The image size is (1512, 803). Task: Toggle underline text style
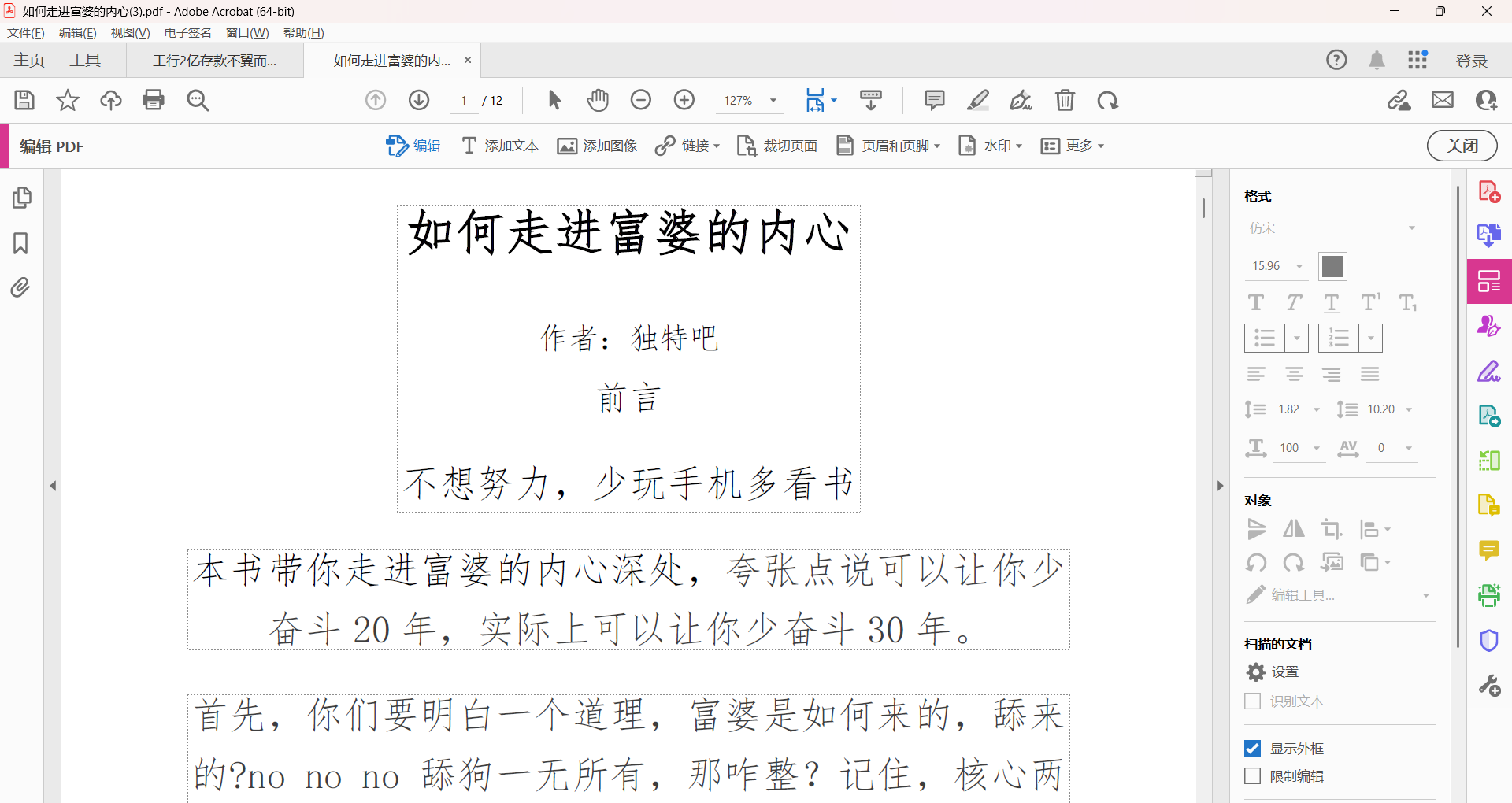tap(1332, 303)
